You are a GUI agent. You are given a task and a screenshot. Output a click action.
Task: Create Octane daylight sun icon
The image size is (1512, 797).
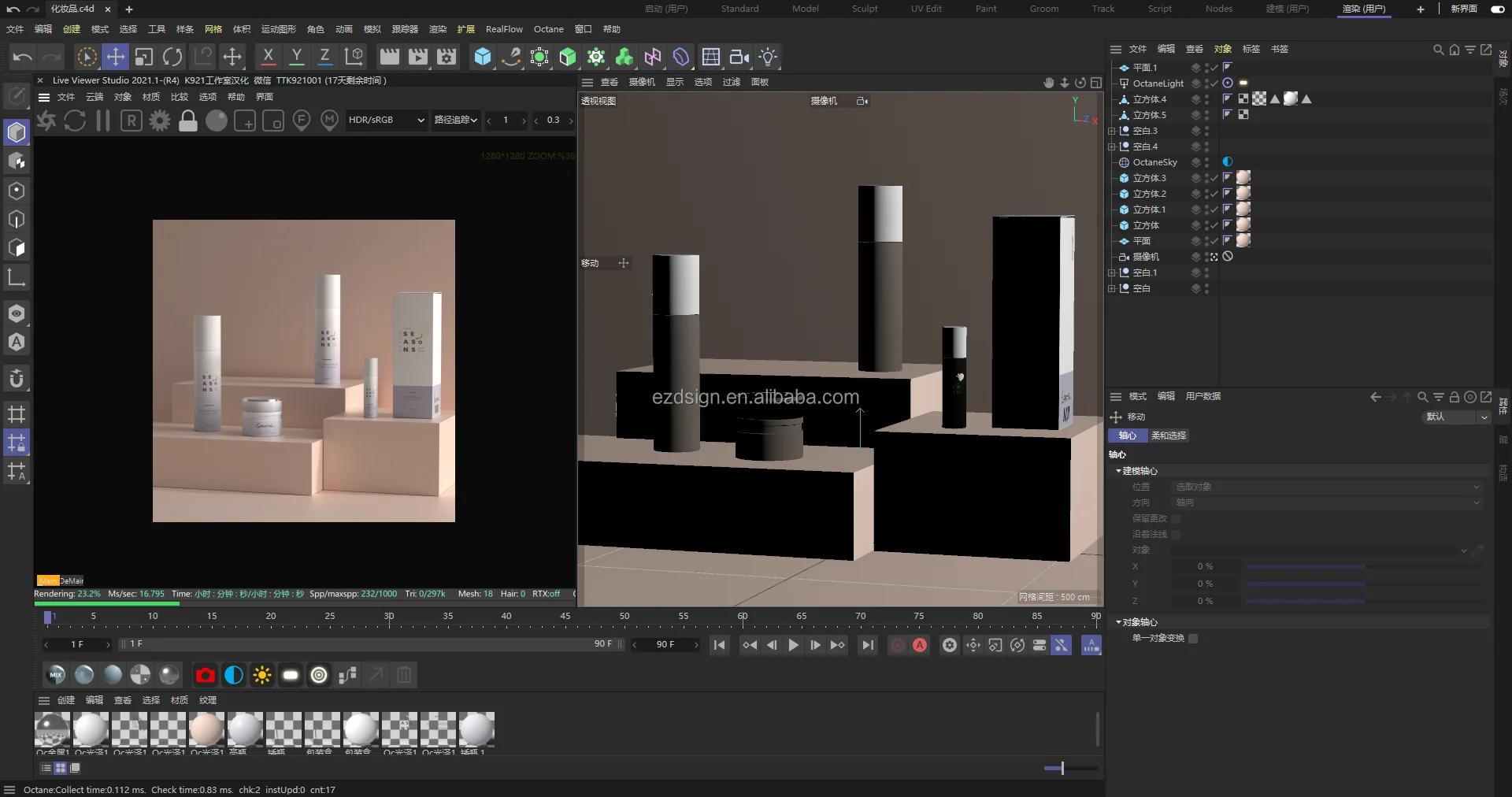262,675
